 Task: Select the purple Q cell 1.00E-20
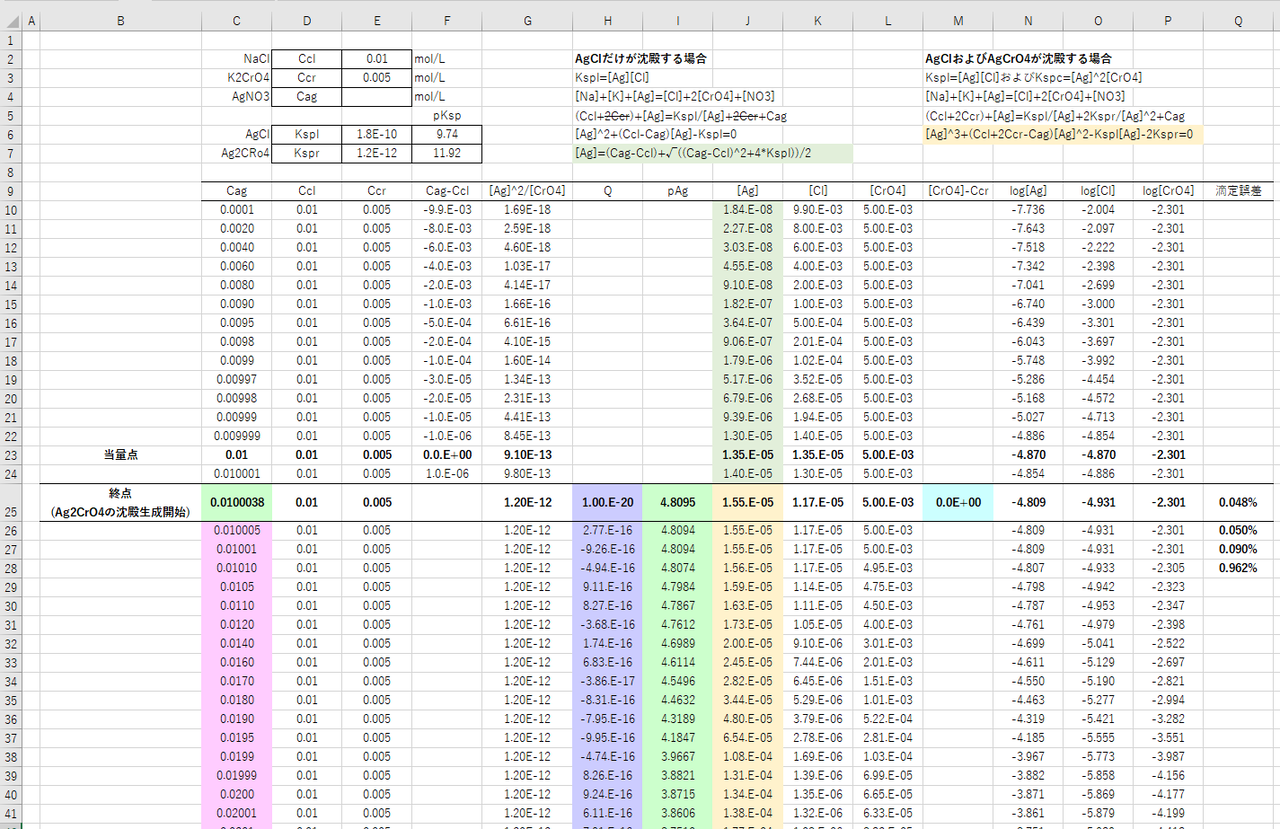[608, 502]
